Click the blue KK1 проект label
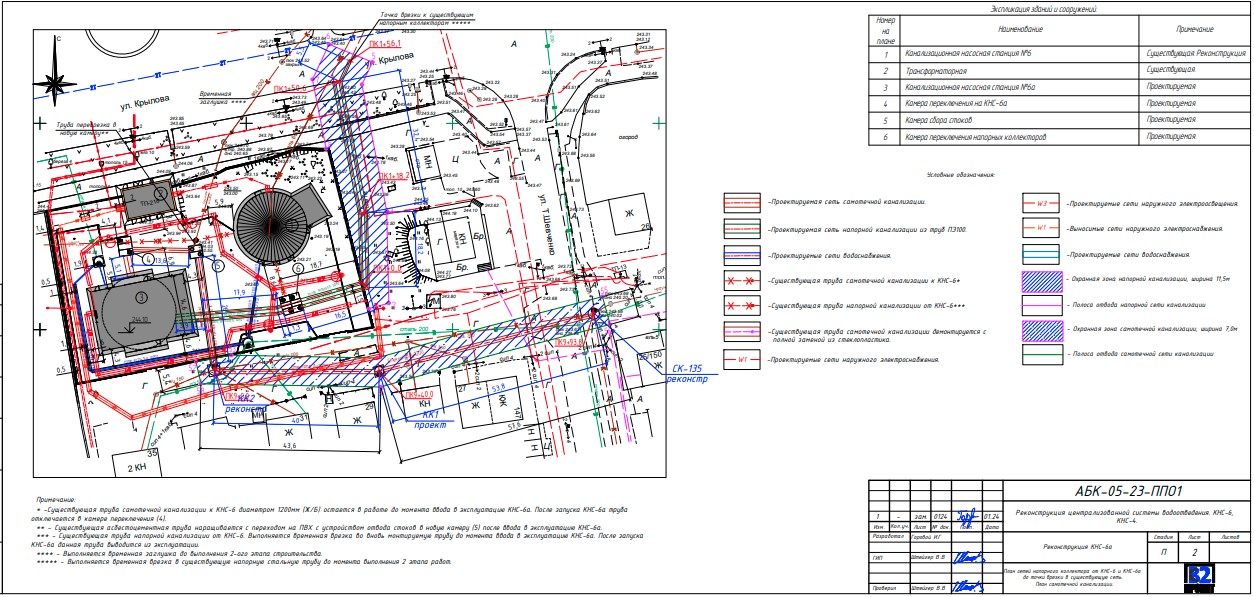Viewport: 1254px width, 597px height. 432,417
